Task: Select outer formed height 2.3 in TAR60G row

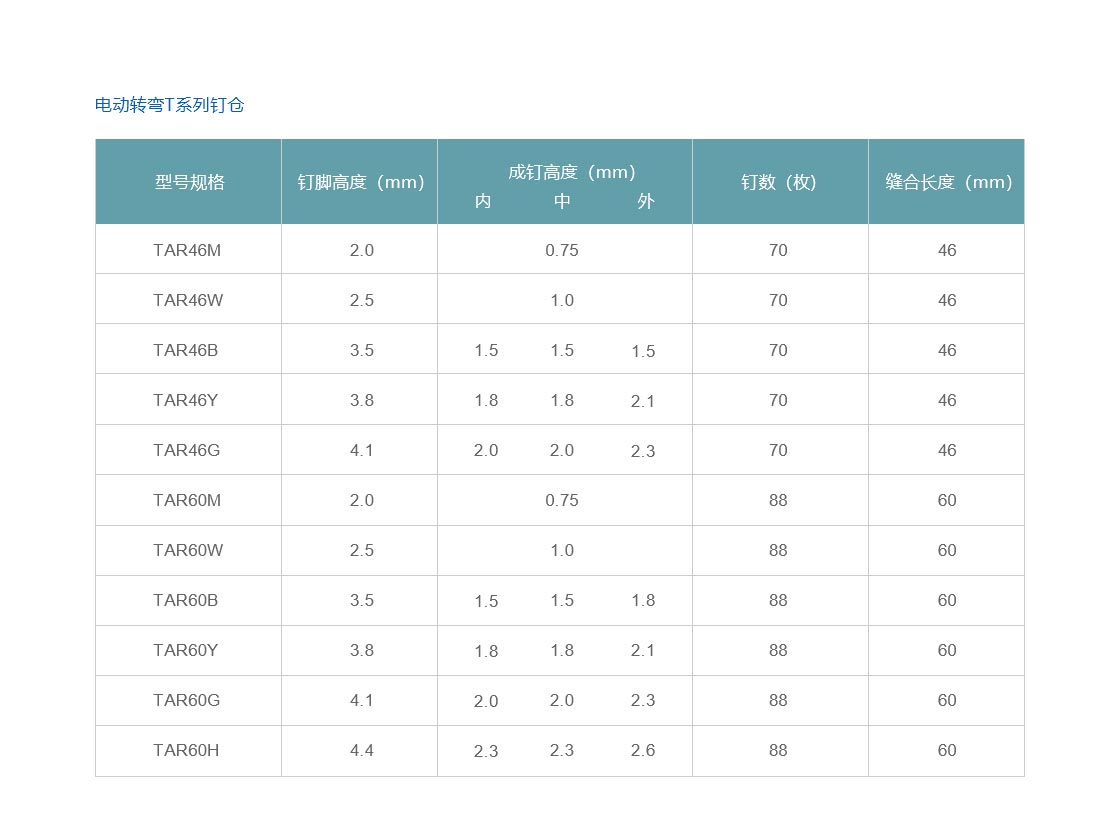Action: click(643, 701)
